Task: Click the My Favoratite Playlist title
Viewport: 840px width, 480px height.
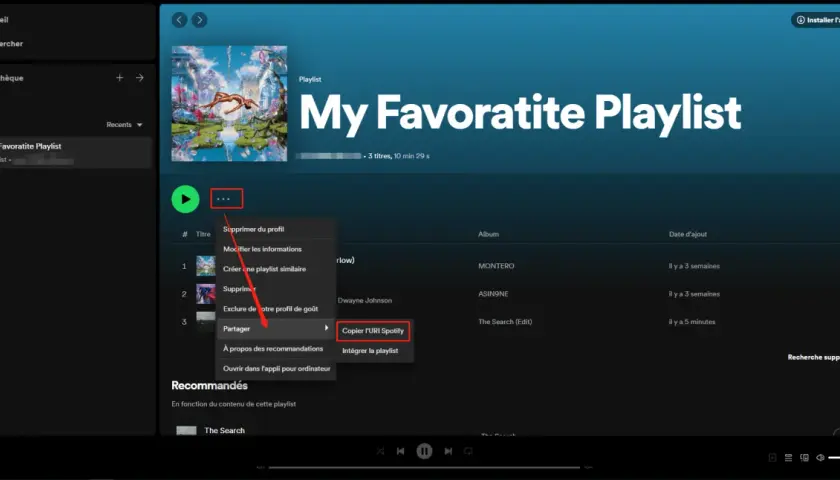Action: click(520, 114)
